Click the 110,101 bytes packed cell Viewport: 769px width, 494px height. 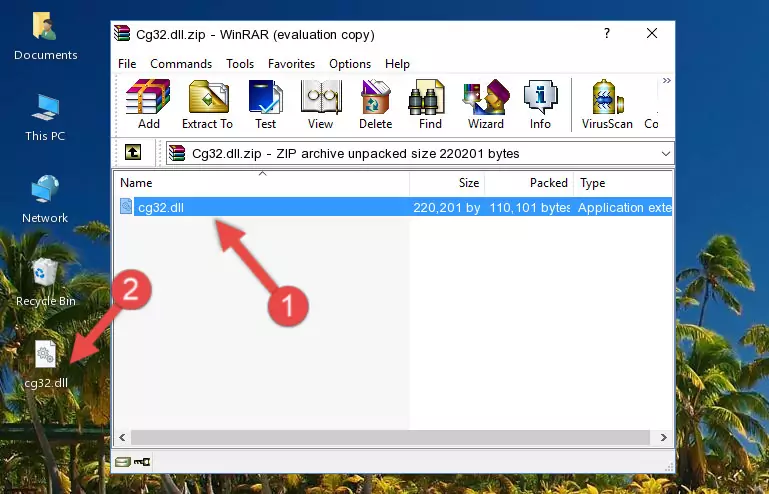click(530, 208)
